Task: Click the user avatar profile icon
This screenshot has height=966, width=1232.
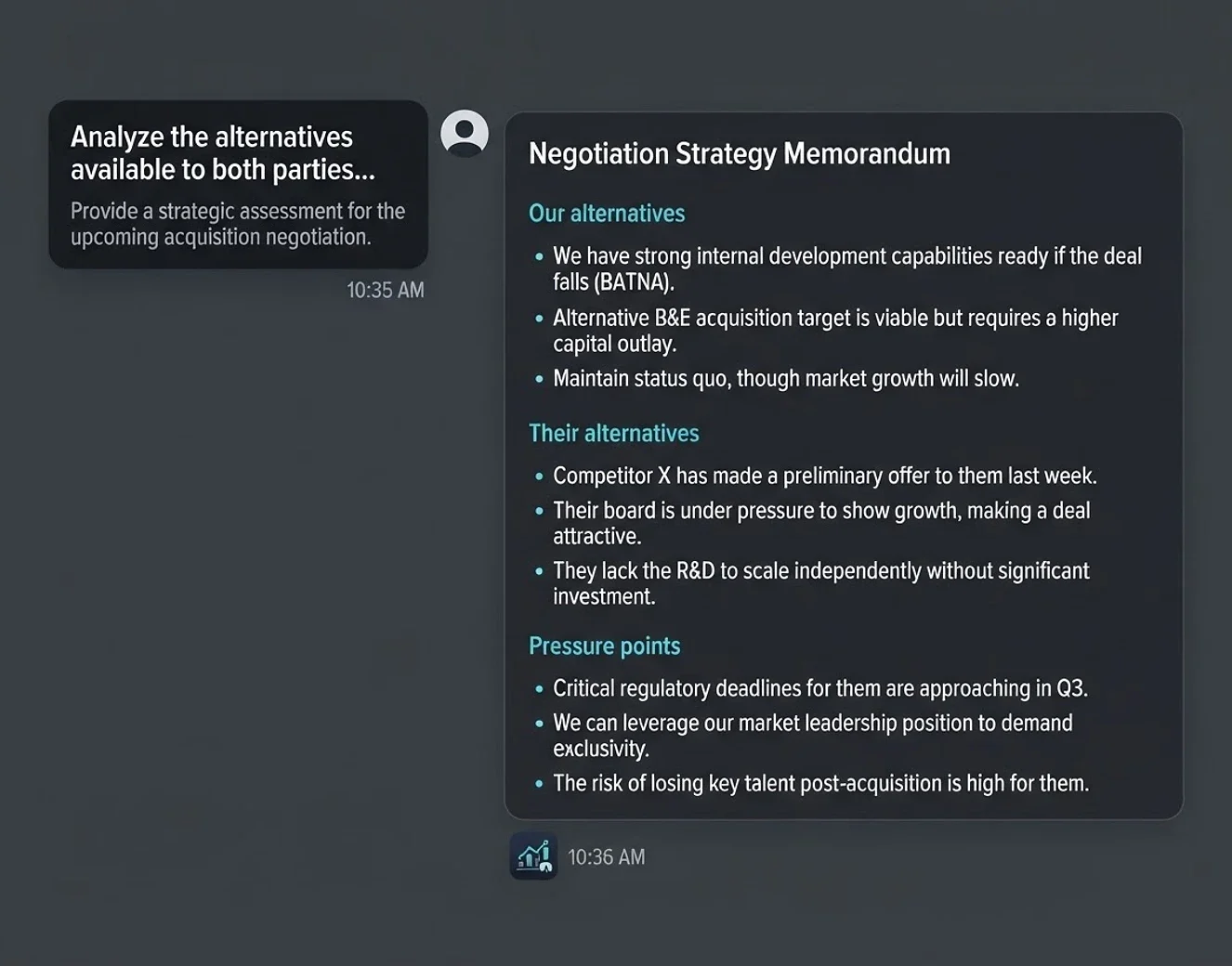Action: (465, 133)
